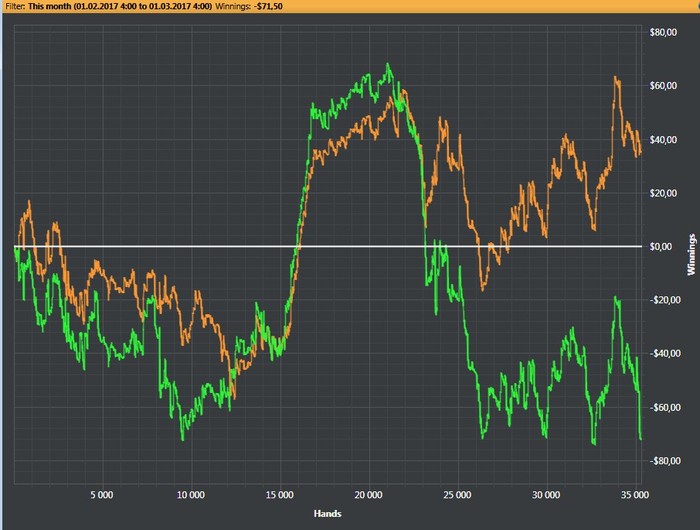The height and width of the screenshot is (530, 700).
Task: Click the 30 000 hands x-axis label
Action: click(x=546, y=495)
